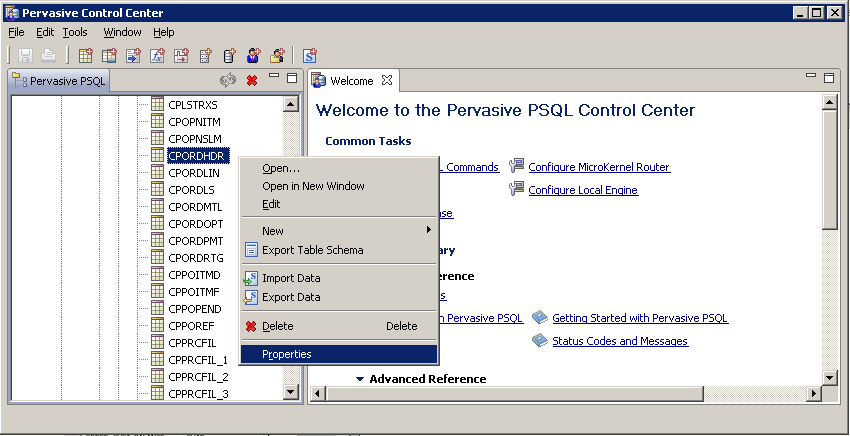Click the Export Table Schema menu icon
Screen dimensions: 850x436
click(251, 249)
